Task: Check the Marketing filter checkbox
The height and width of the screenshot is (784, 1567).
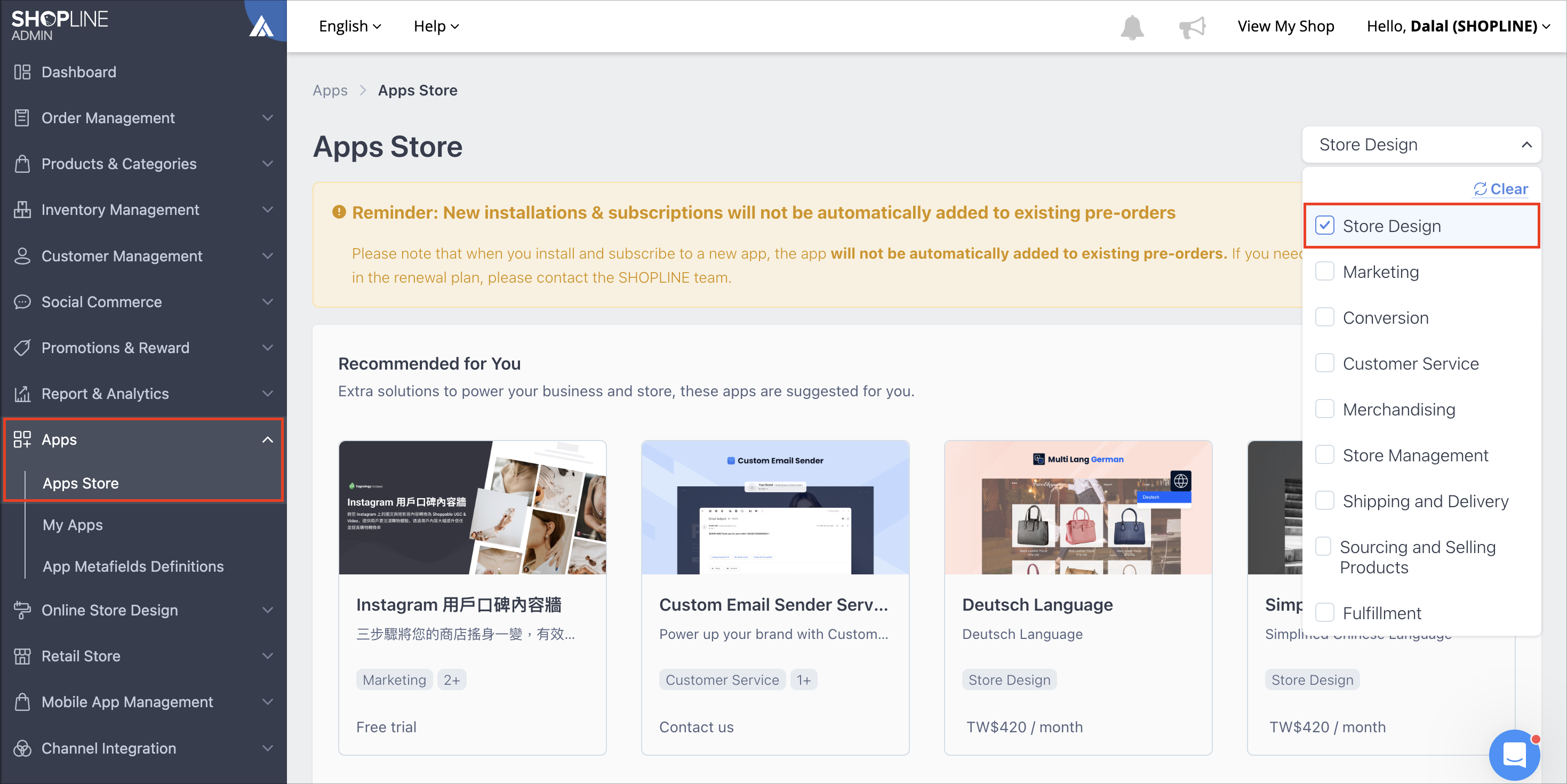Action: (x=1324, y=271)
